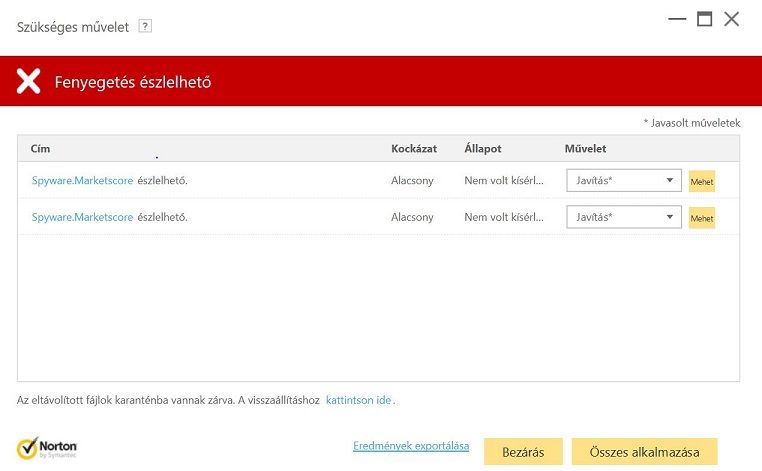Image resolution: width=762 pixels, height=471 pixels.
Task: Click first row Mehet button
Action: pyautogui.click(x=702, y=182)
